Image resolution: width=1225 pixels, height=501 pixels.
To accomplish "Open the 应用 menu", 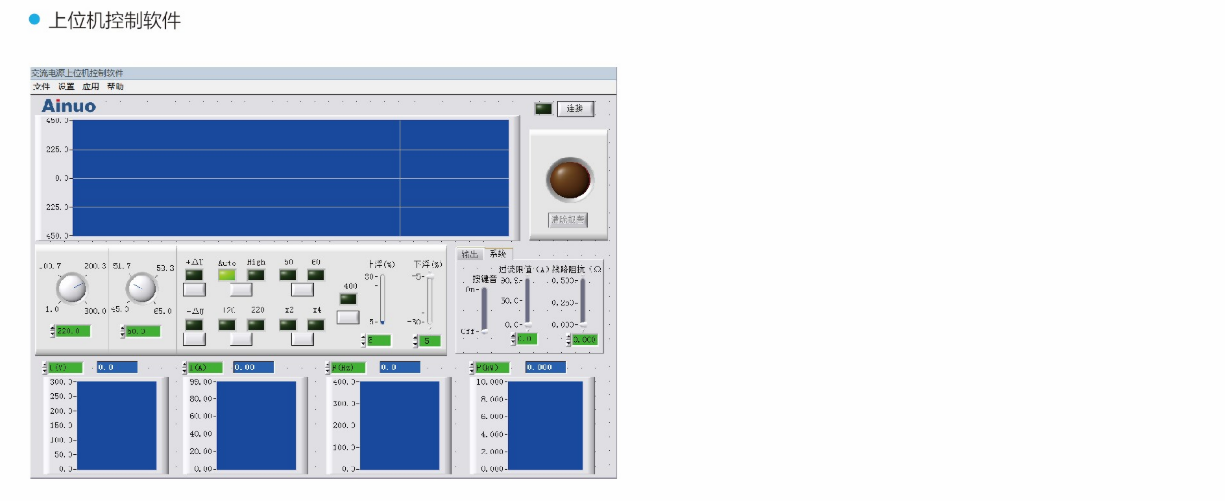I will tap(91, 87).
